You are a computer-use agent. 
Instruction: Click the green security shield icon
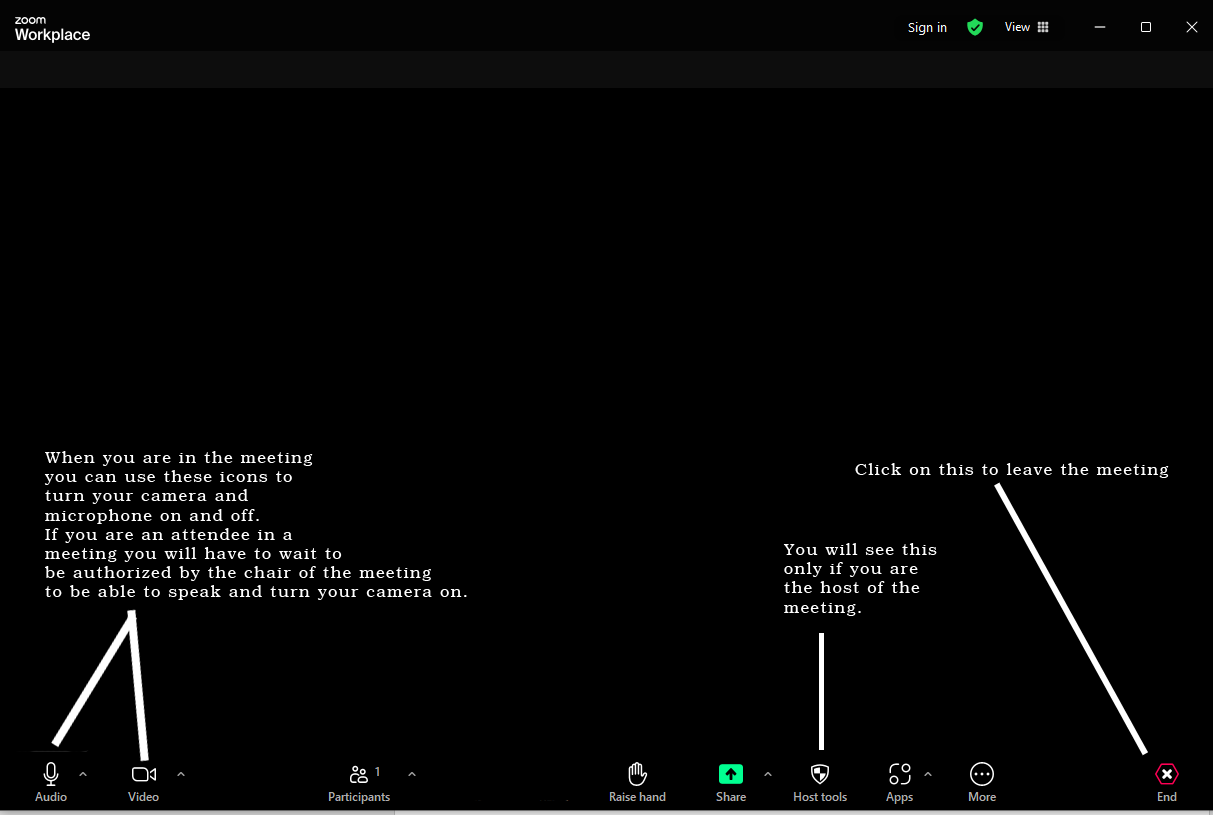click(x=975, y=27)
